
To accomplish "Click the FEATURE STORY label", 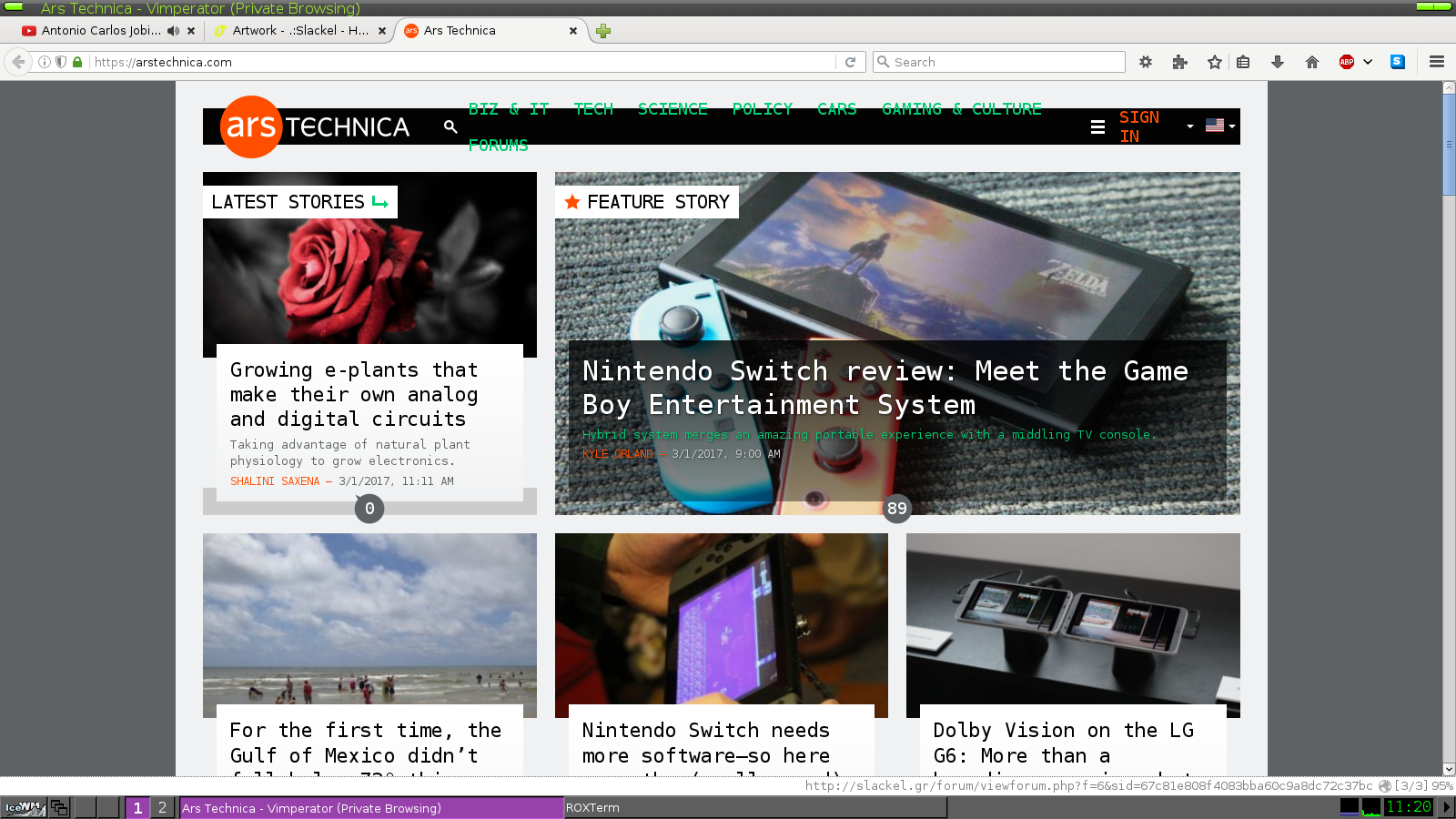I will (x=647, y=202).
